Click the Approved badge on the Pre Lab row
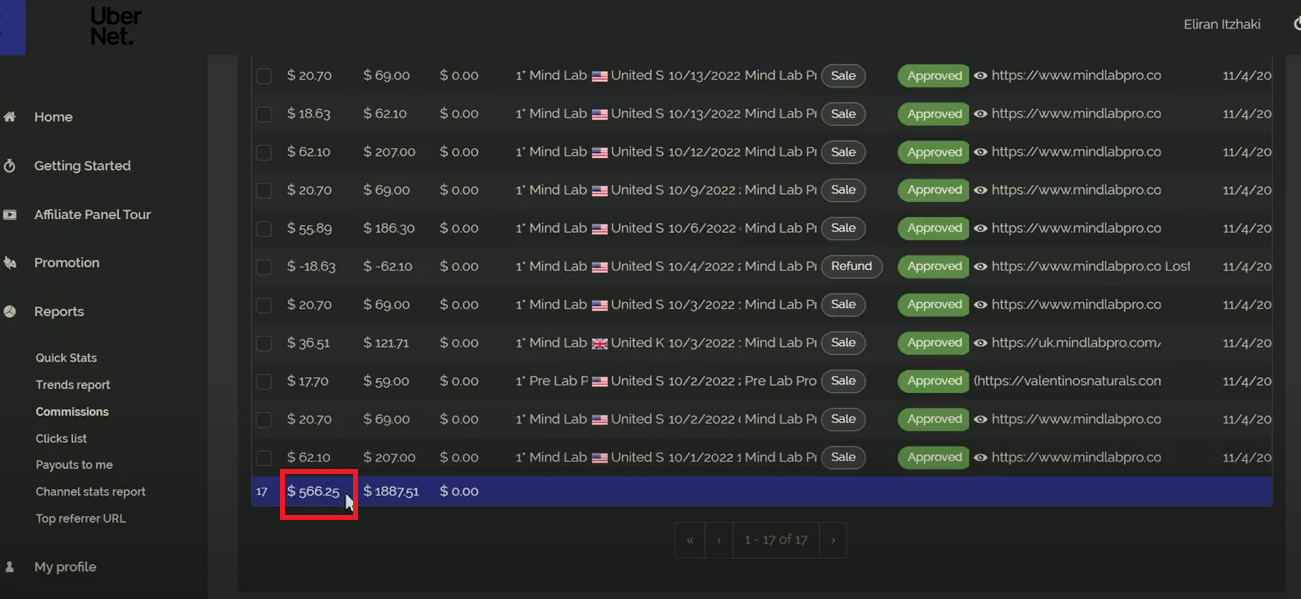1301x599 pixels. click(934, 381)
